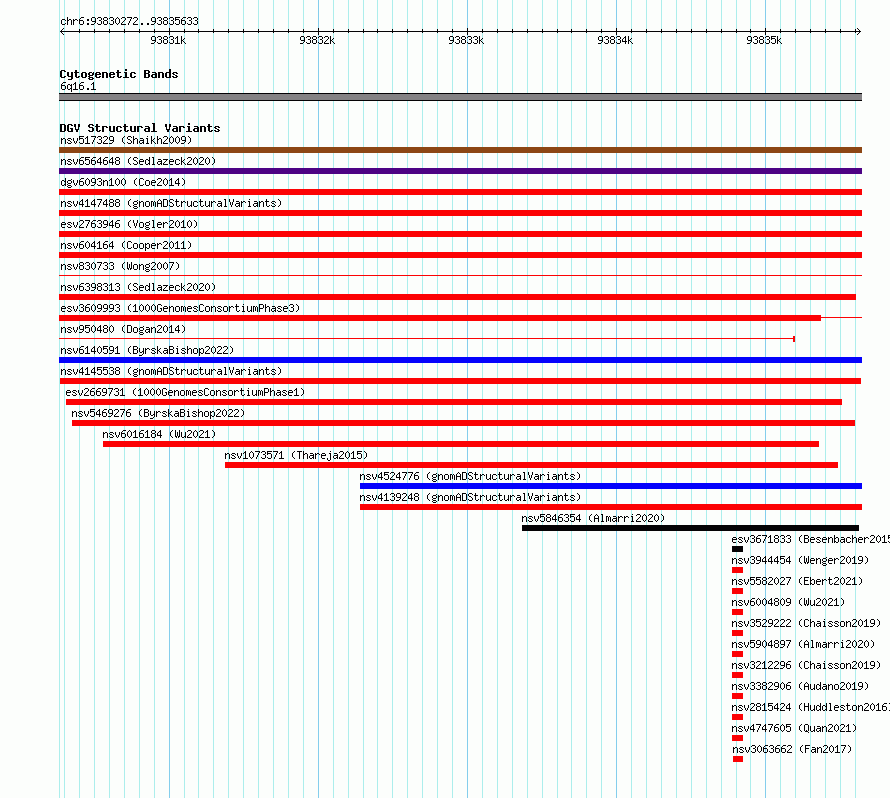Select nsv604164 (Cooper2011) label

[x=126, y=245]
